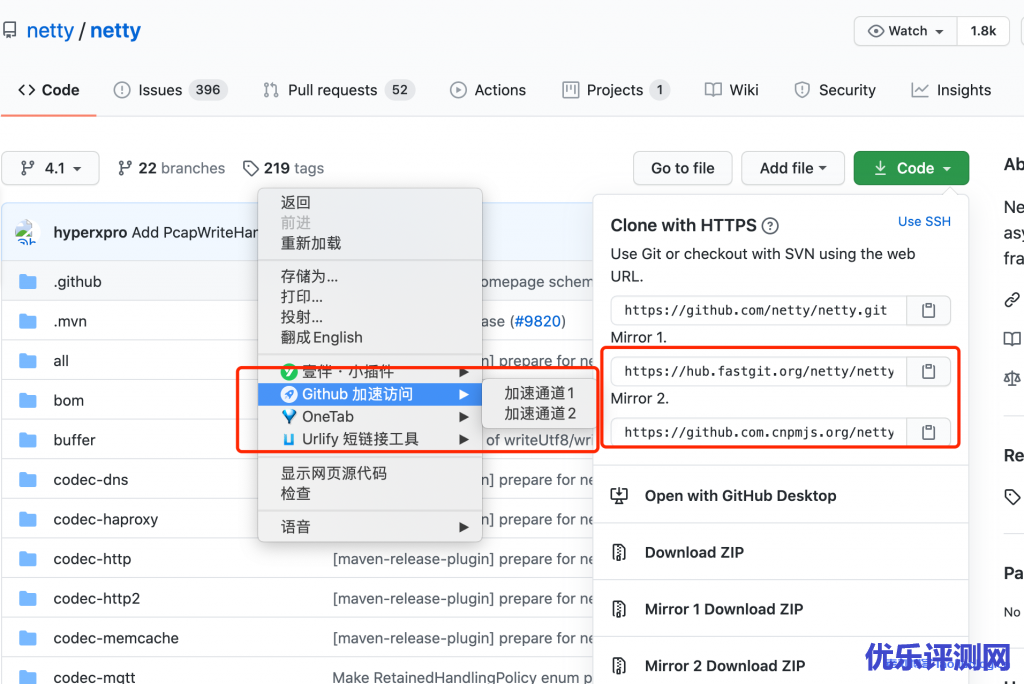Click Mirror 1 Download ZIP
Image resolution: width=1024 pixels, height=684 pixels.
coord(723,609)
